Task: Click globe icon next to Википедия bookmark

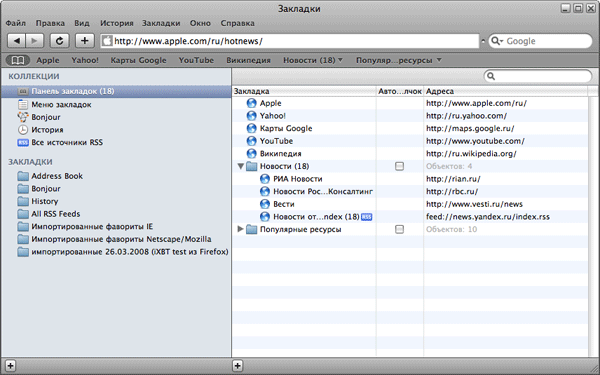Action: 251,153
